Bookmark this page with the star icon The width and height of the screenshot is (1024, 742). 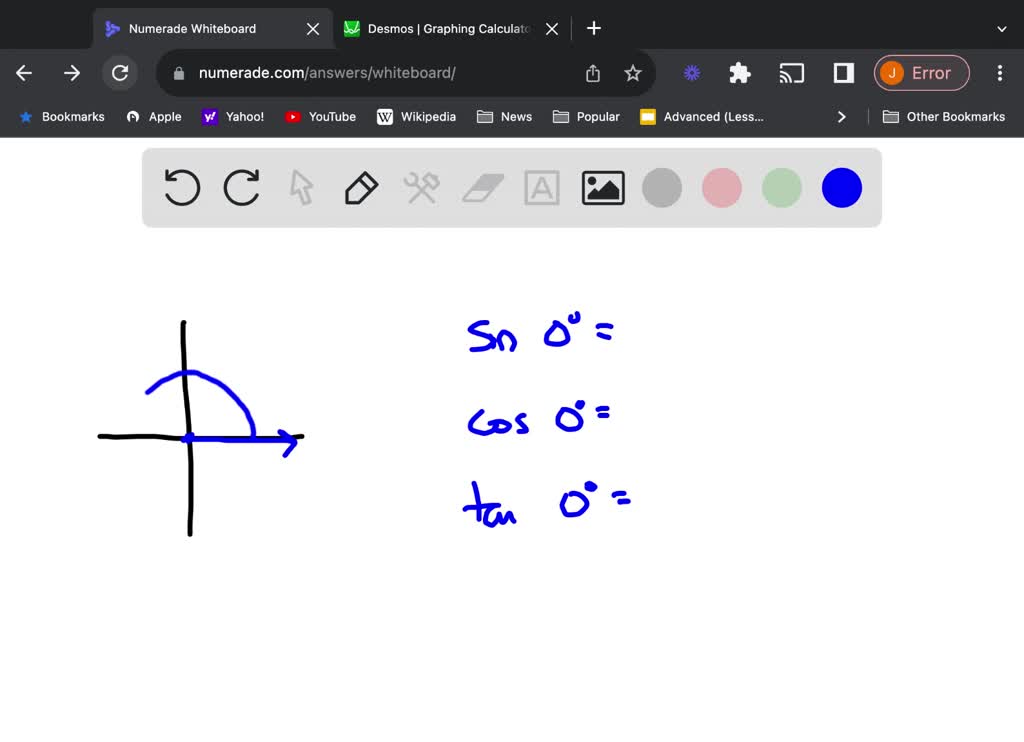[x=632, y=73]
